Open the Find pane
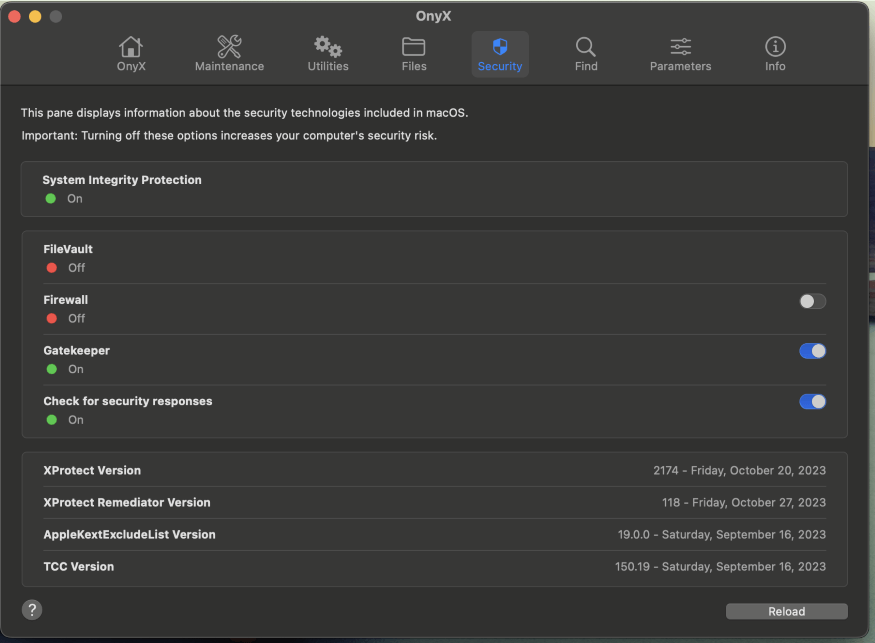This screenshot has width=875, height=643. tap(586, 54)
